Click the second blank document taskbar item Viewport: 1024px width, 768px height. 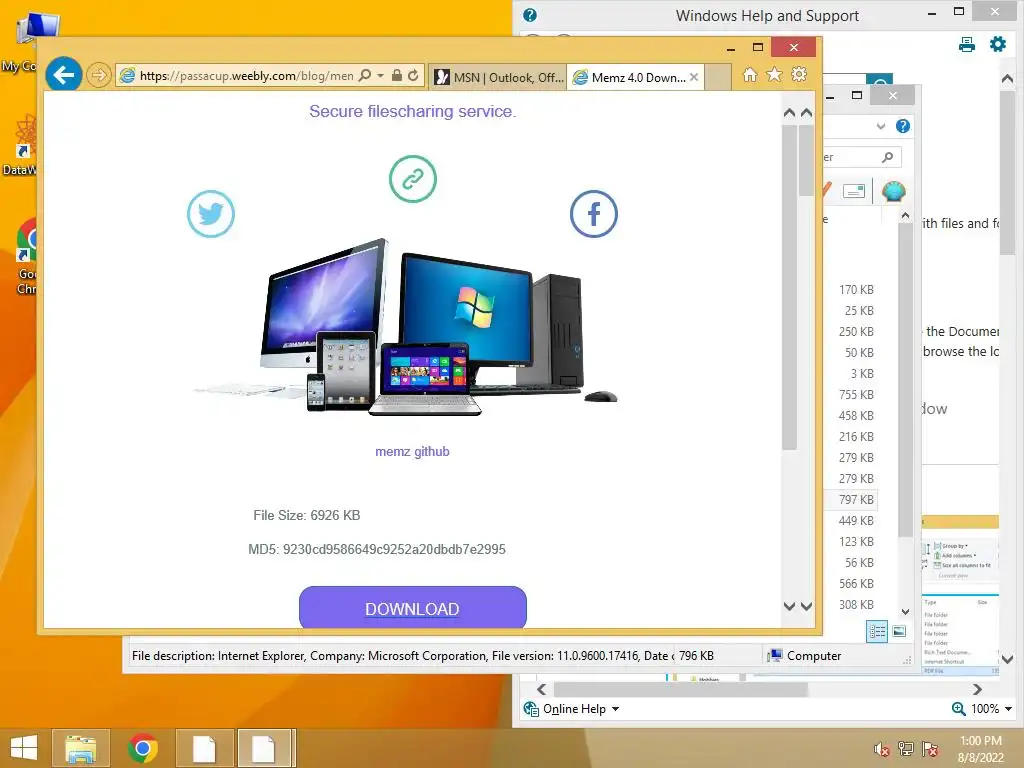pos(264,748)
